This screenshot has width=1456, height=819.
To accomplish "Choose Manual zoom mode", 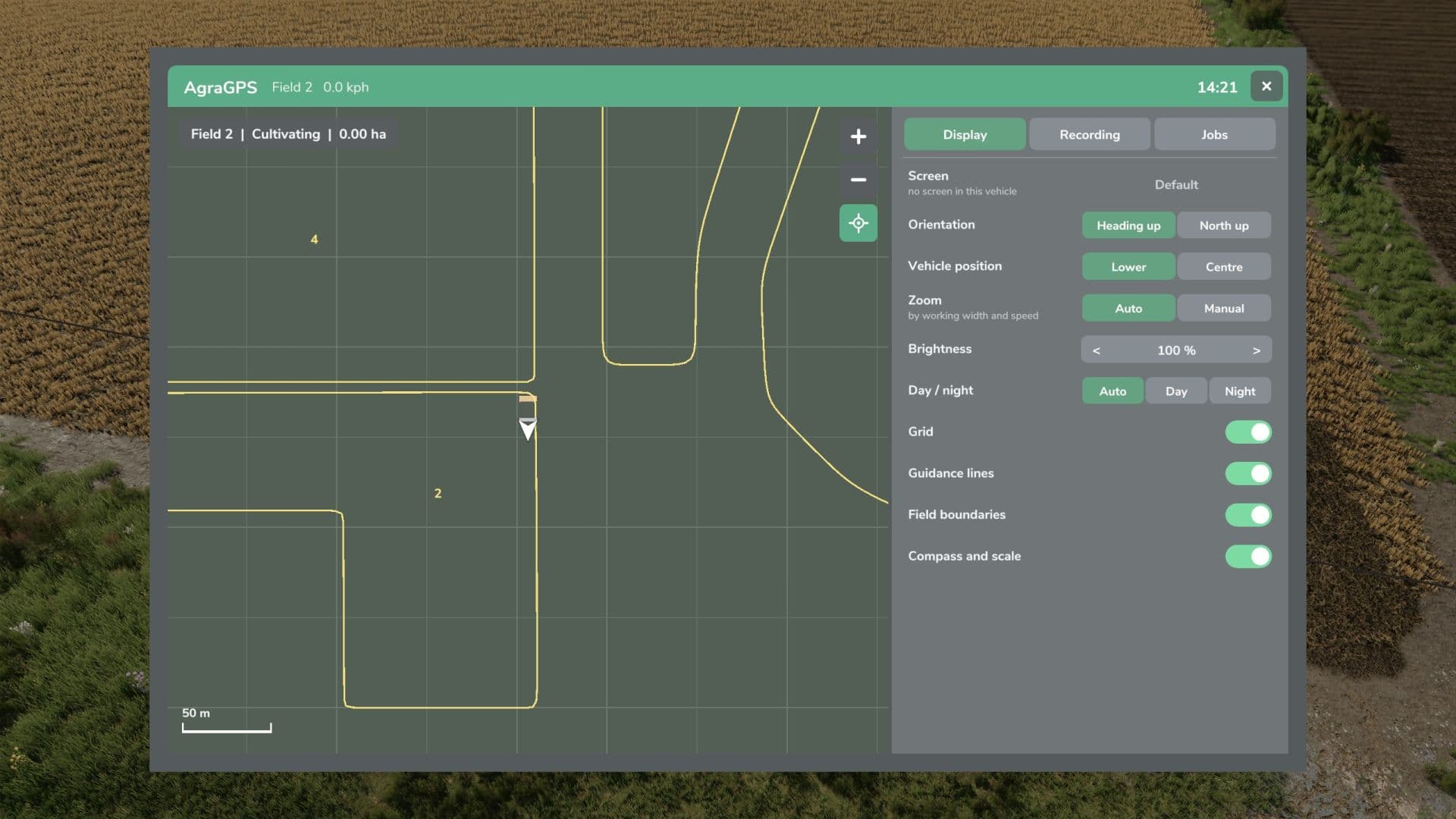I will pyautogui.click(x=1224, y=308).
